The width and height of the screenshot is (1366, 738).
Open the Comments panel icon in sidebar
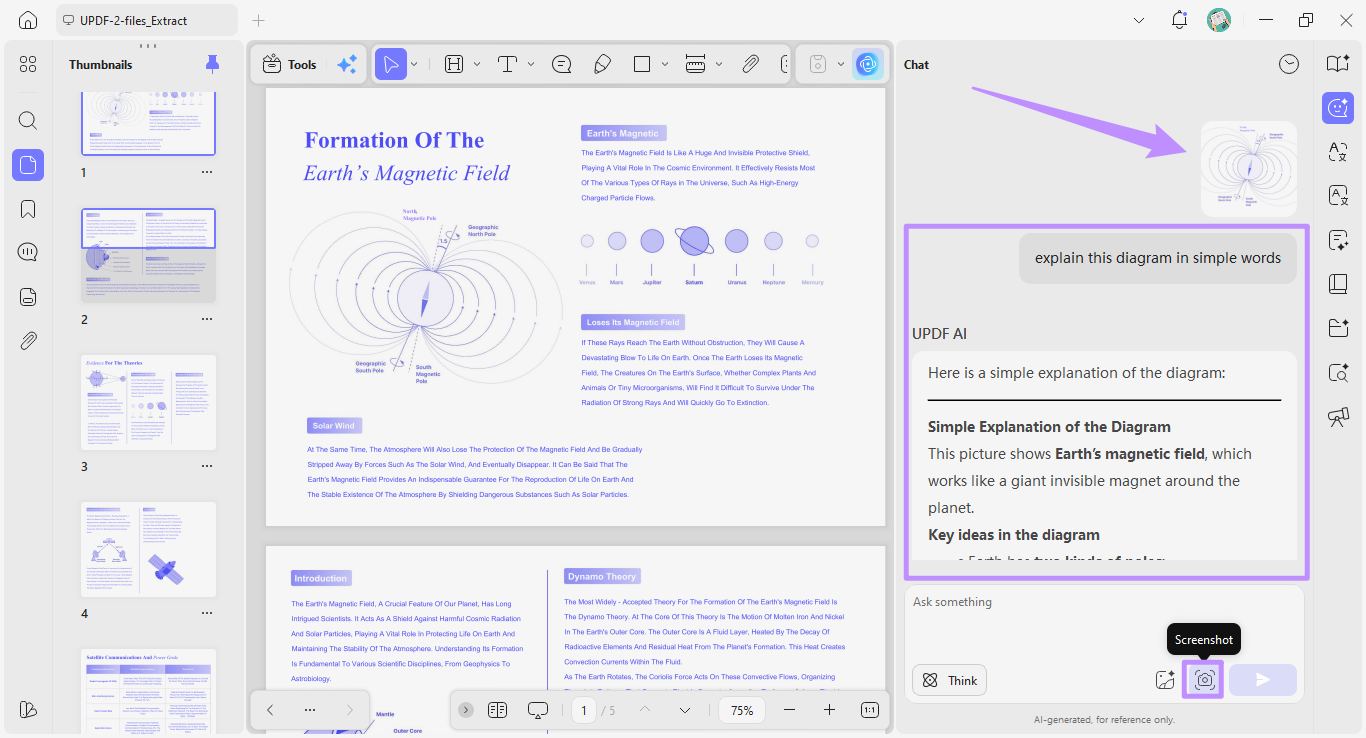tap(28, 252)
